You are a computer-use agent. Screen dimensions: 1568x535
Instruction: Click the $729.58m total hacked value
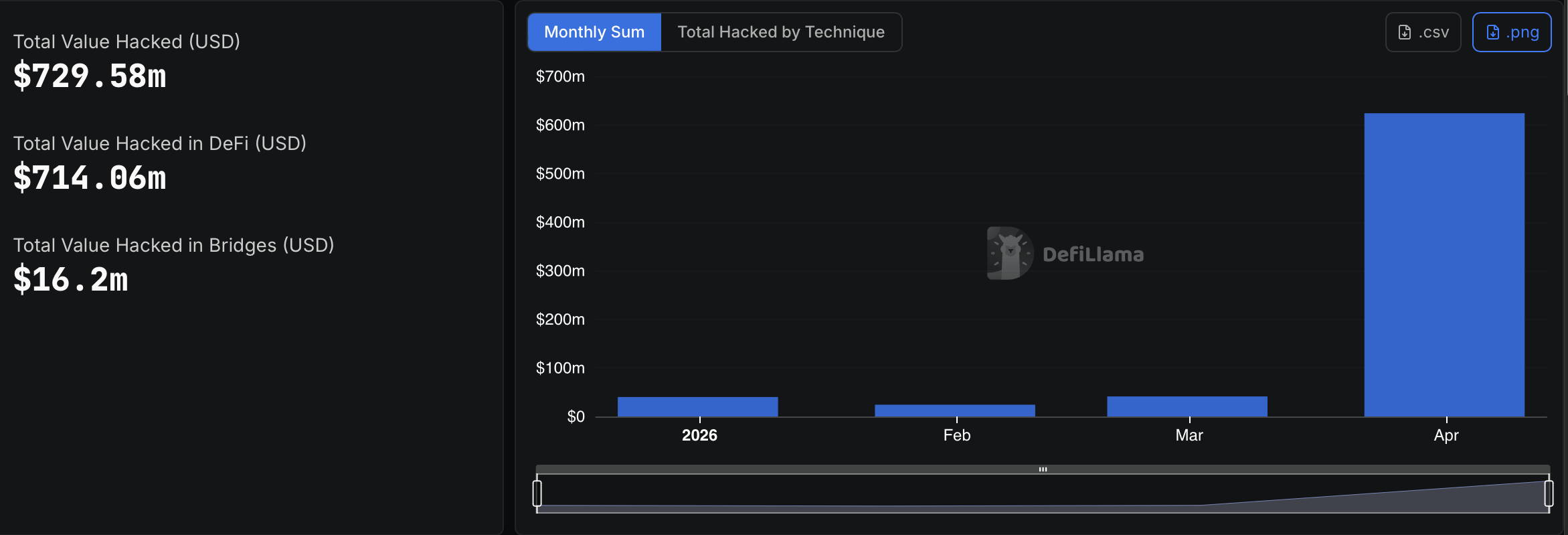click(90, 76)
